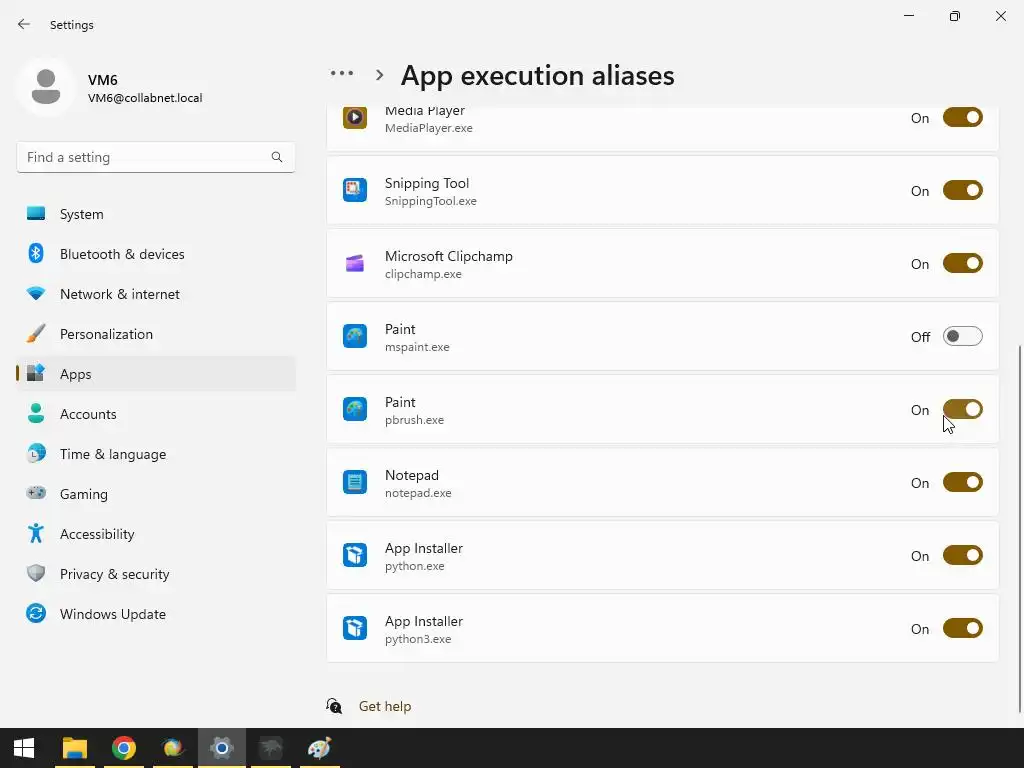1024x768 pixels.
Task: Click the Get help link
Action: 385,706
